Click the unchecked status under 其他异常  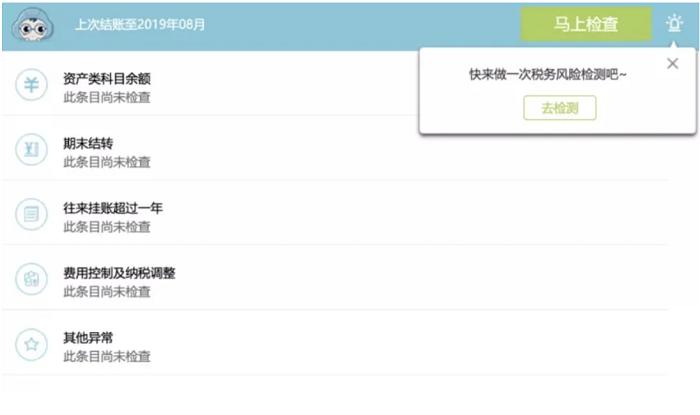pyautogui.click(x=107, y=357)
